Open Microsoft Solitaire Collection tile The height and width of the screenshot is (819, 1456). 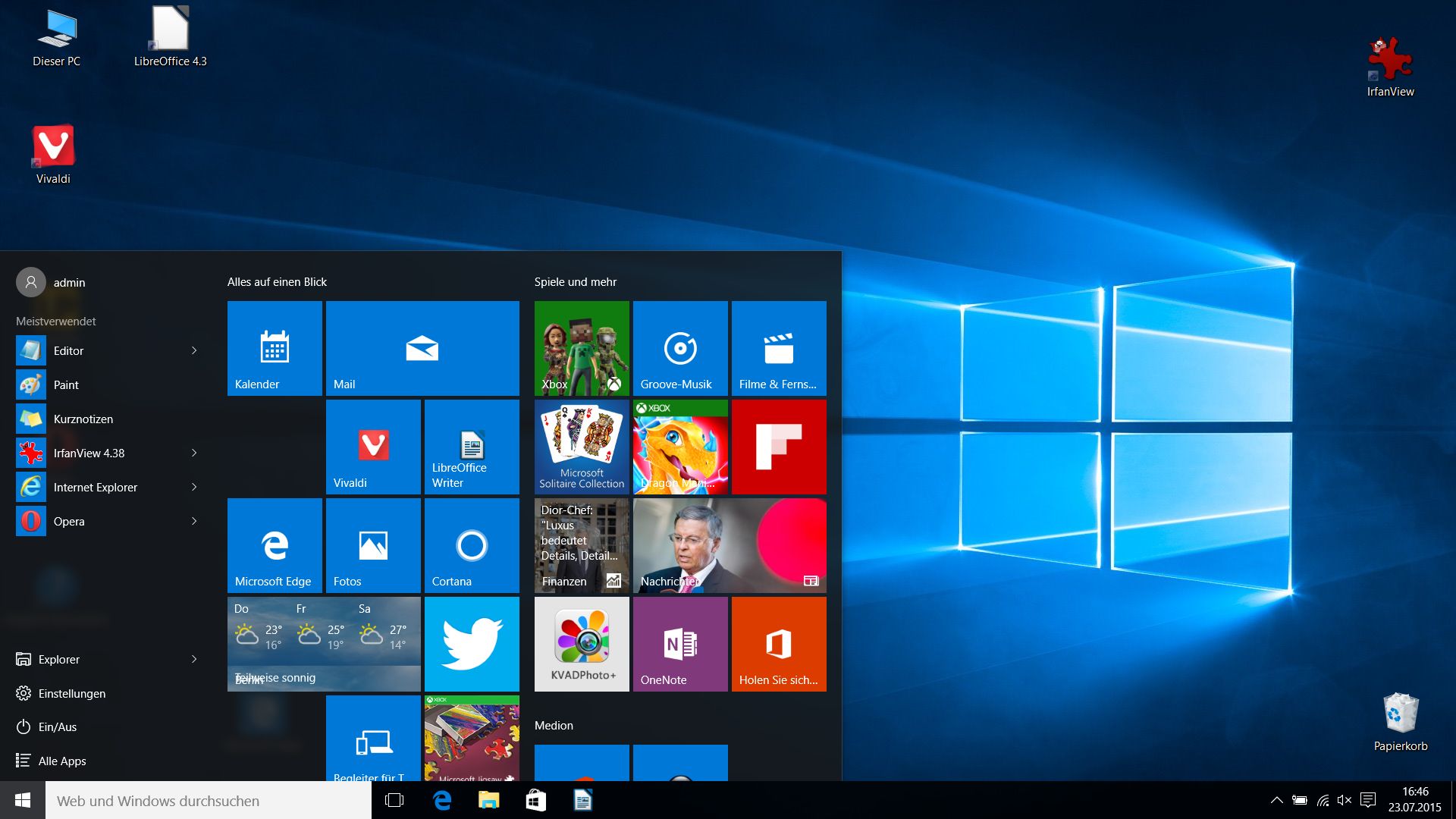(x=582, y=447)
